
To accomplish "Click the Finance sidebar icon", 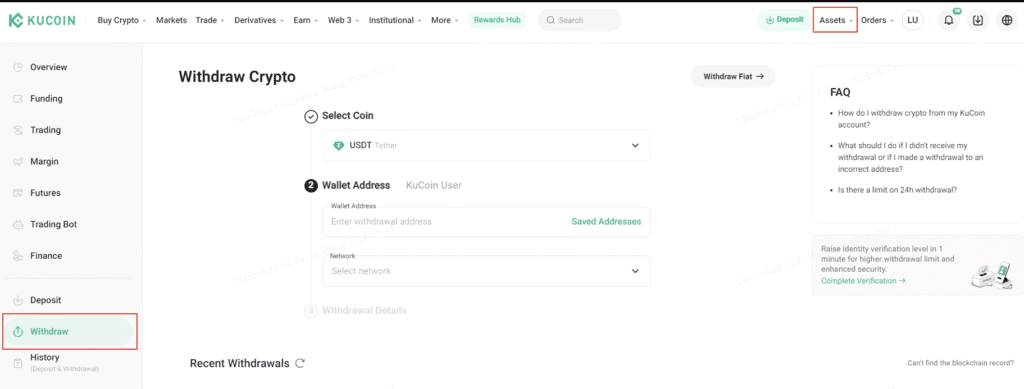I will pos(18,256).
